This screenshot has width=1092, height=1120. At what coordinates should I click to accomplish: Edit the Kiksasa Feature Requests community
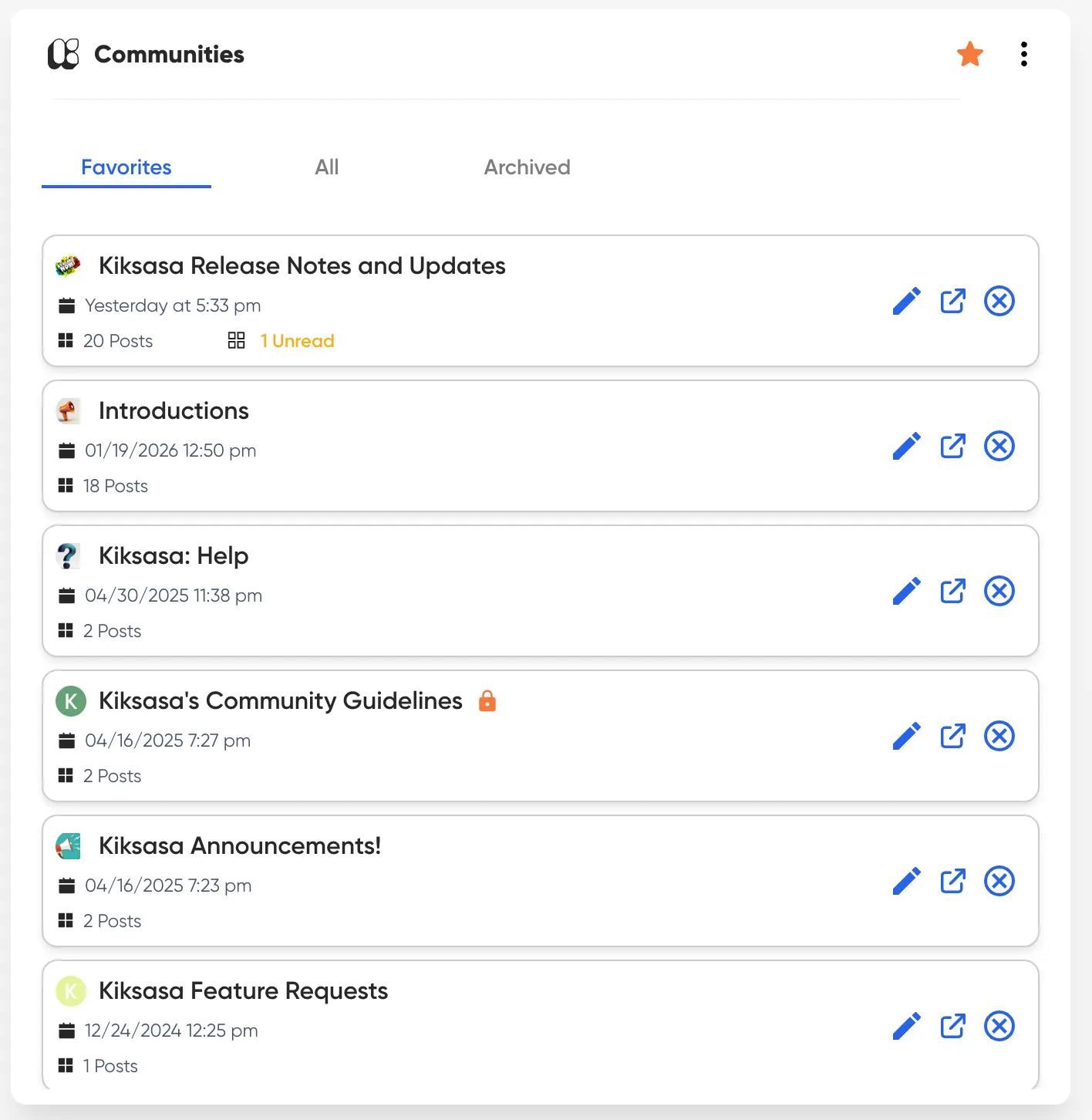[907, 1026]
